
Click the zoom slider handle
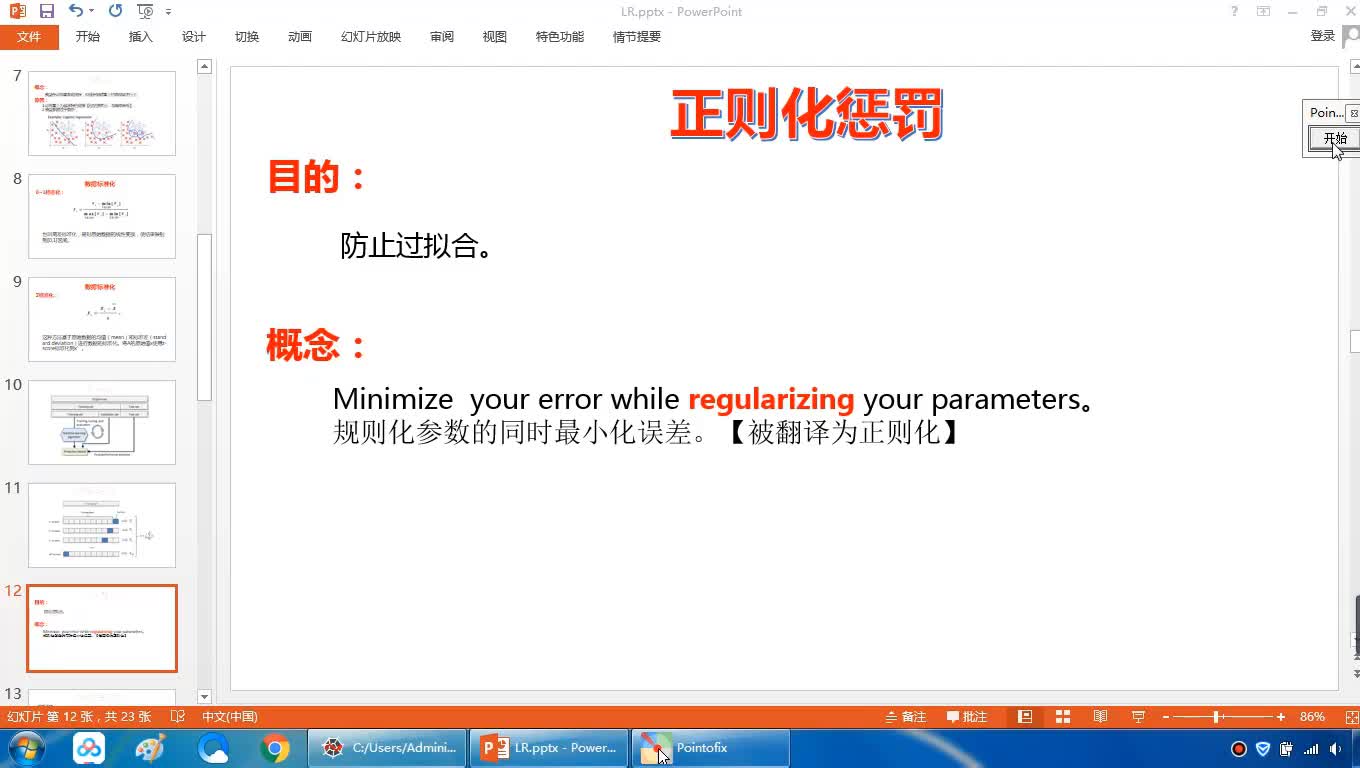coord(1216,717)
